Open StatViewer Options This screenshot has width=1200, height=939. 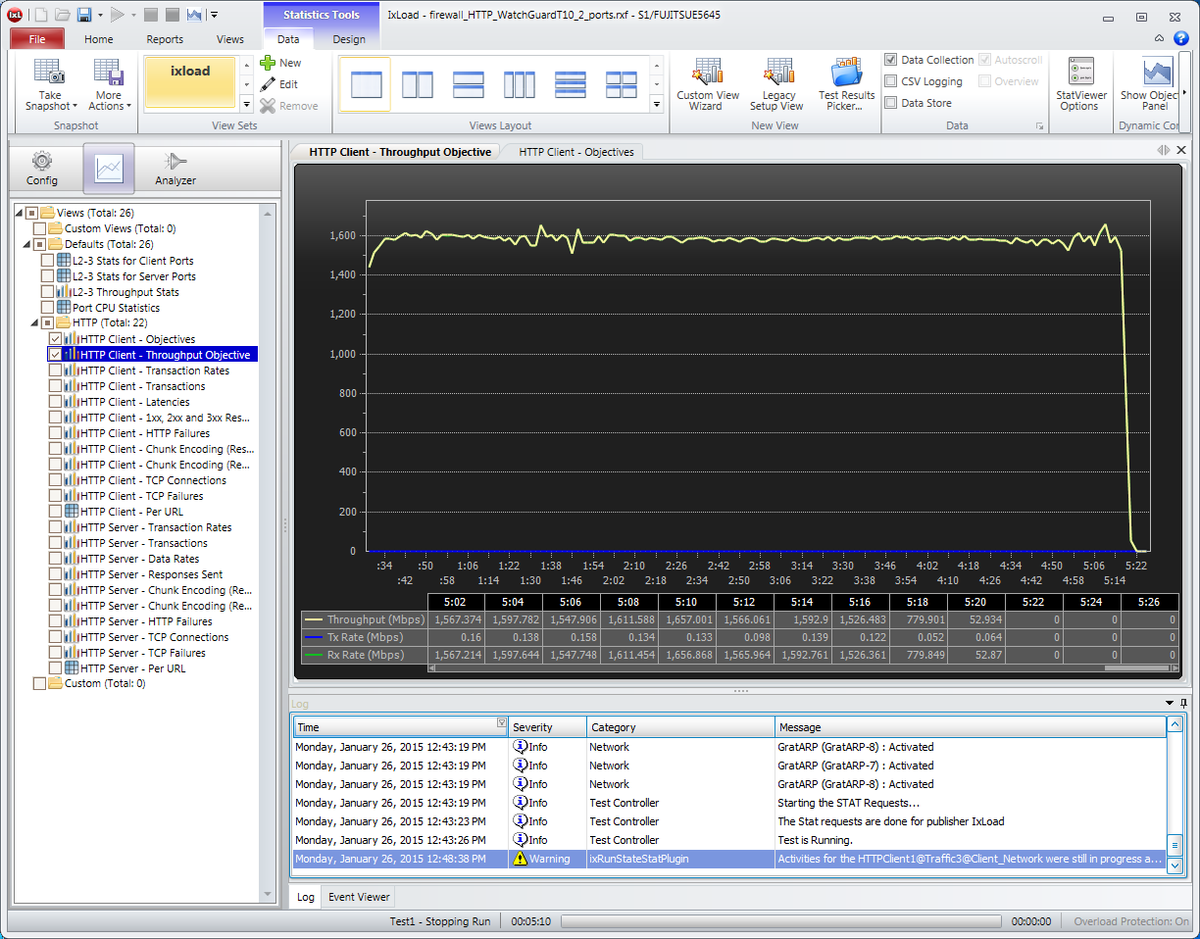coord(1078,74)
